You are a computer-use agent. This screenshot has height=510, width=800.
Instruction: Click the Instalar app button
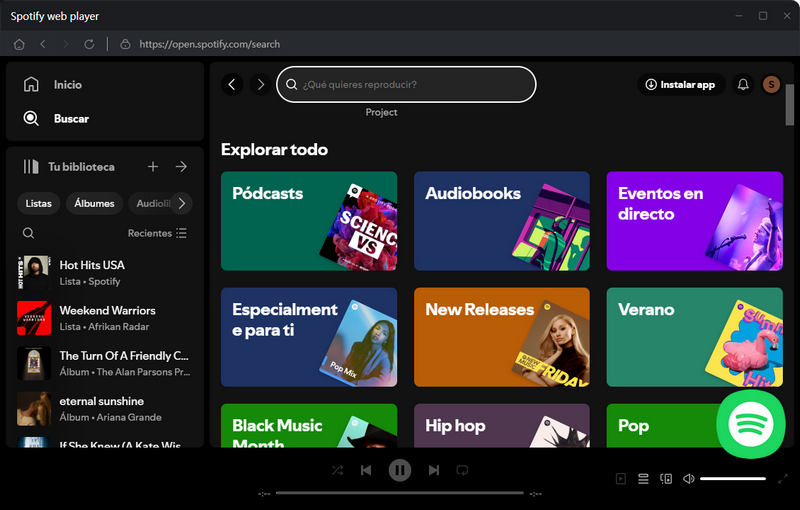pyautogui.click(x=681, y=85)
